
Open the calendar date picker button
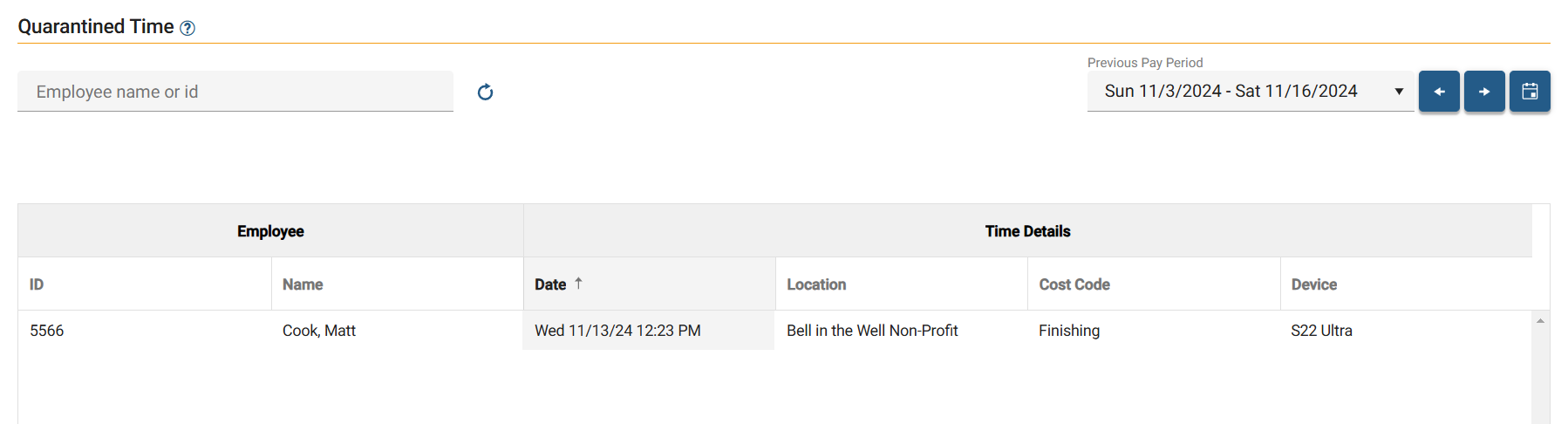click(x=1530, y=91)
